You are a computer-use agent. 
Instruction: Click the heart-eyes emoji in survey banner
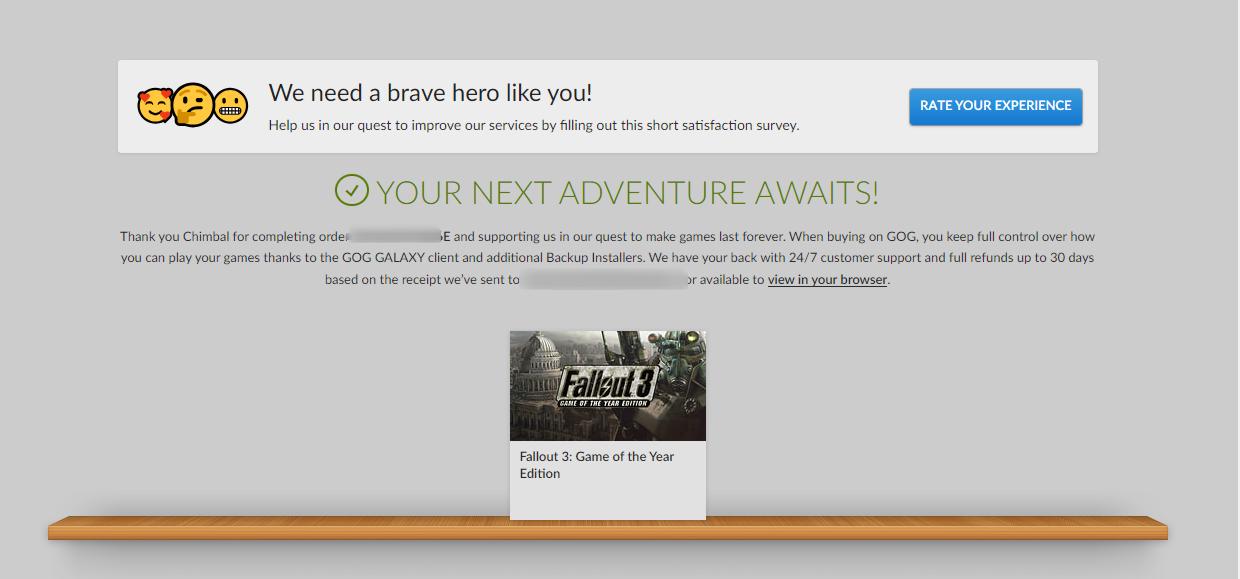pyautogui.click(x=155, y=106)
